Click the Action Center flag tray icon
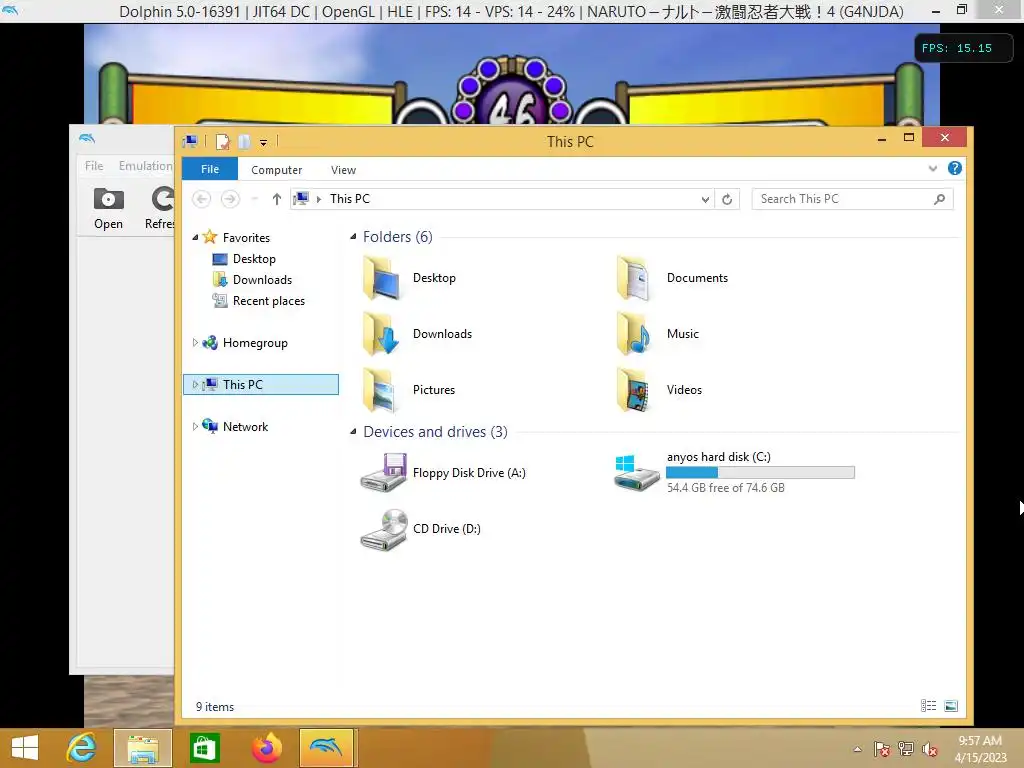Image resolution: width=1024 pixels, height=768 pixels. tap(882, 749)
